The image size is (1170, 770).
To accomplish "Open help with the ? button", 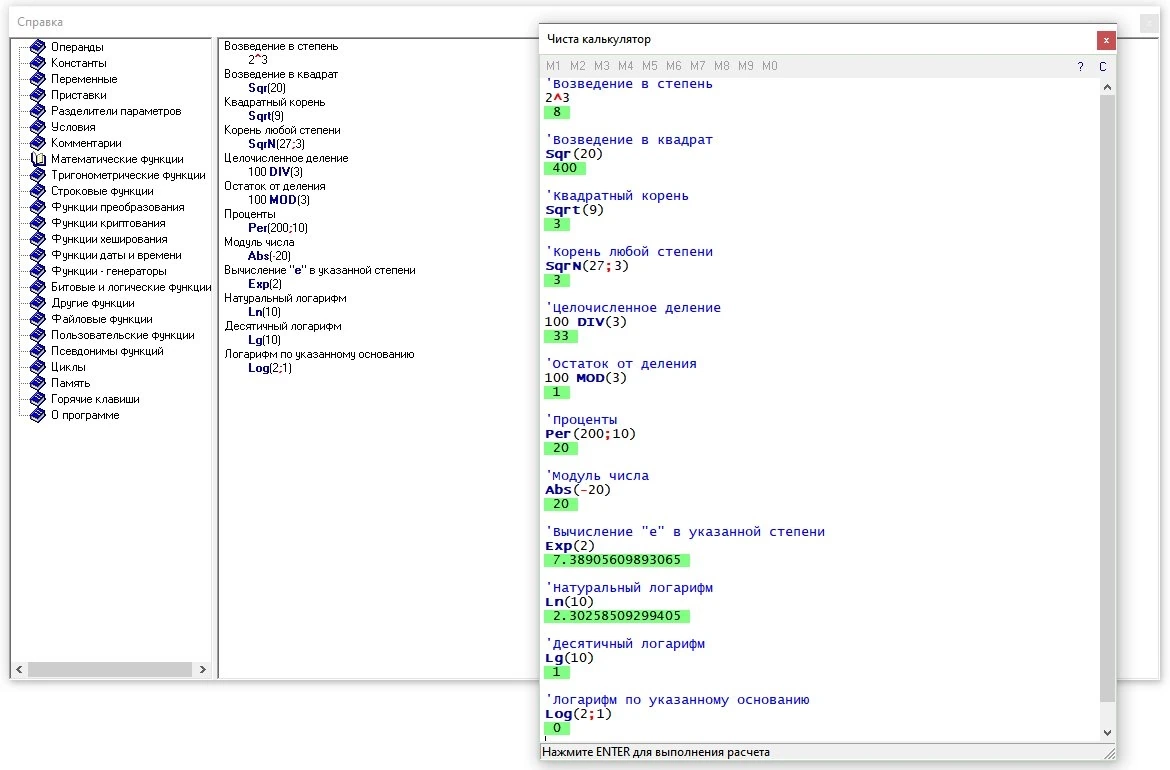I will click(x=1080, y=66).
